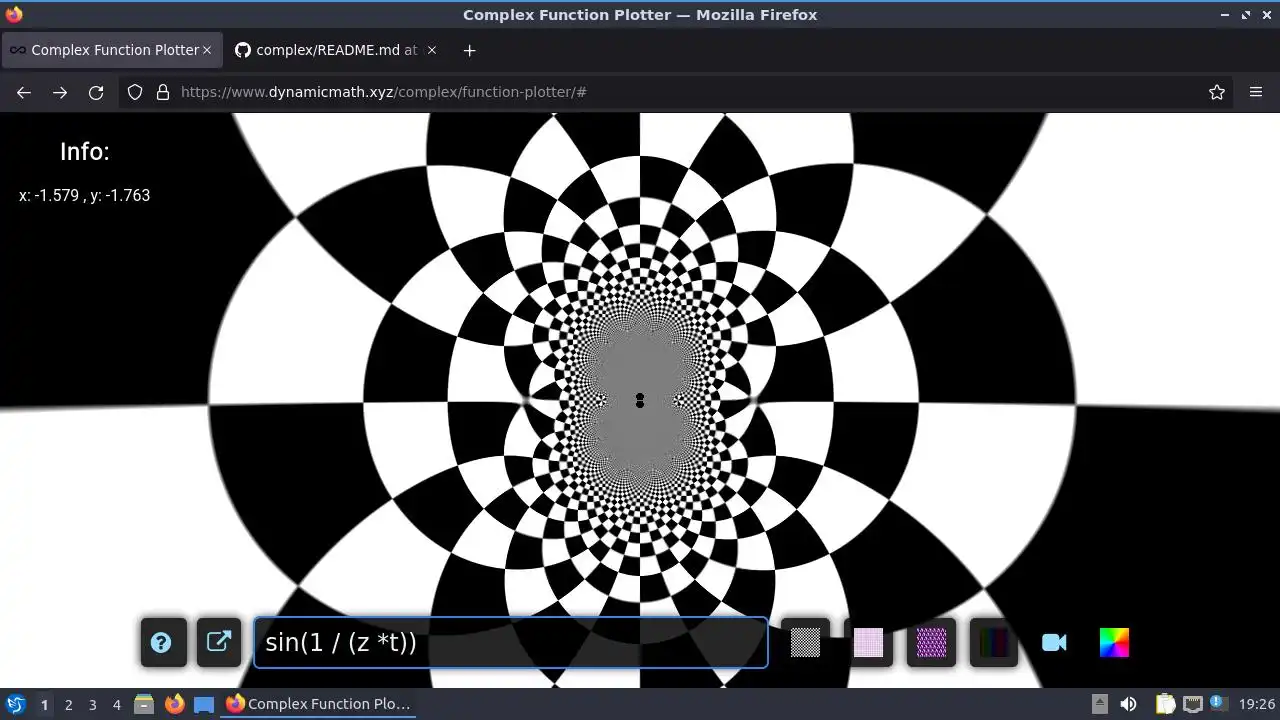The height and width of the screenshot is (720, 1280).
Task: Open the help question-mark button
Action: tap(161, 643)
